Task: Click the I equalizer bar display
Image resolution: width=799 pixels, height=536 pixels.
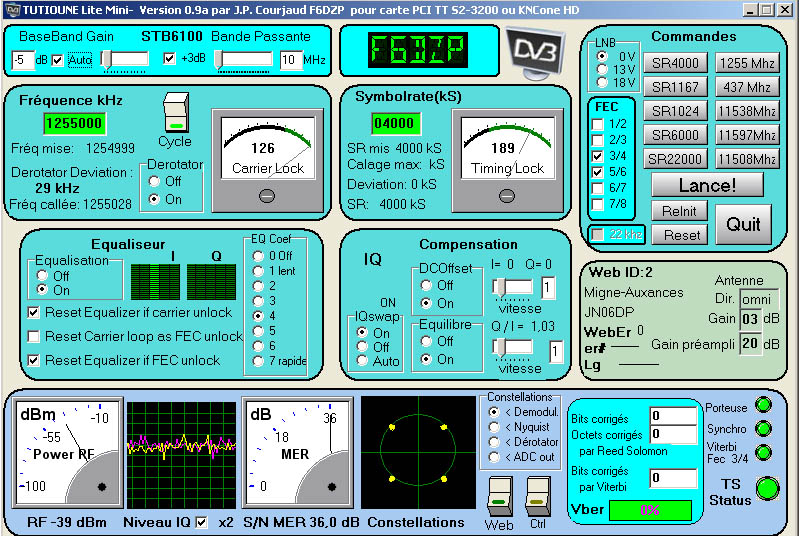Action: pos(155,282)
